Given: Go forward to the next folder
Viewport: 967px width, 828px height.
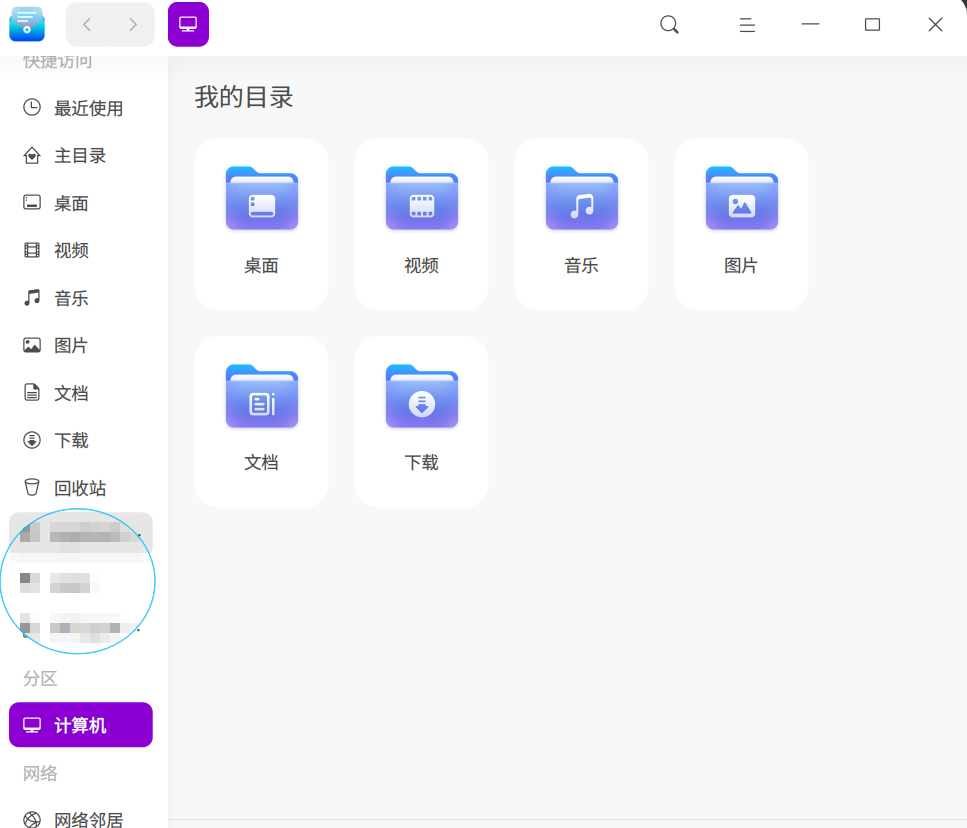Looking at the screenshot, I should point(133,25).
